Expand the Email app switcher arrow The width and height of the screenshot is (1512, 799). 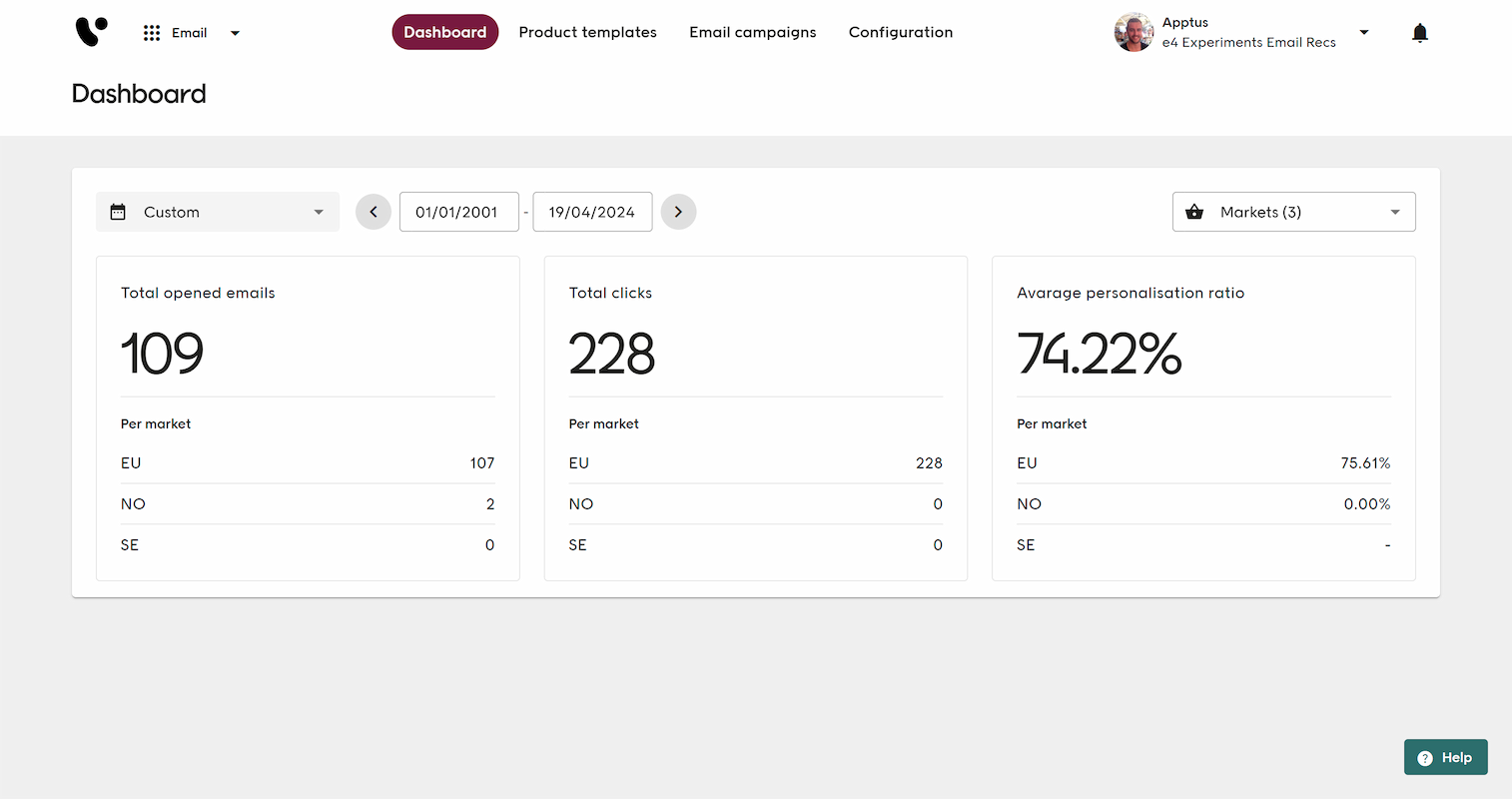pos(235,33)
